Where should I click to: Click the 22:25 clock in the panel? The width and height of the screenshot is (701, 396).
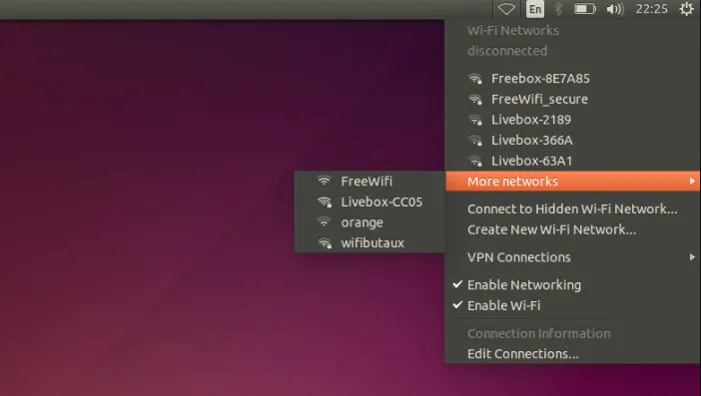(x=651, y=9)
